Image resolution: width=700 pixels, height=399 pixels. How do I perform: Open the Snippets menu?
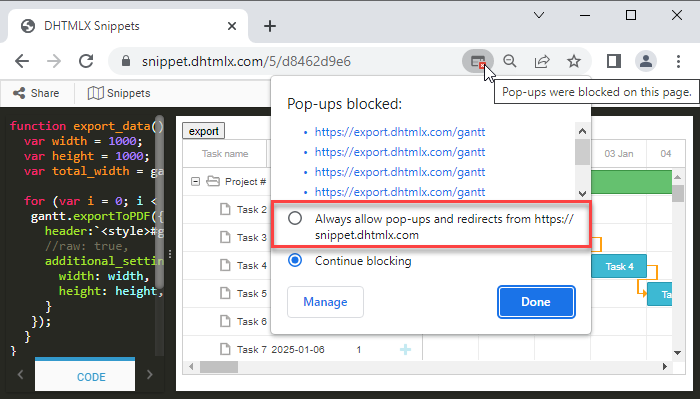119,93
